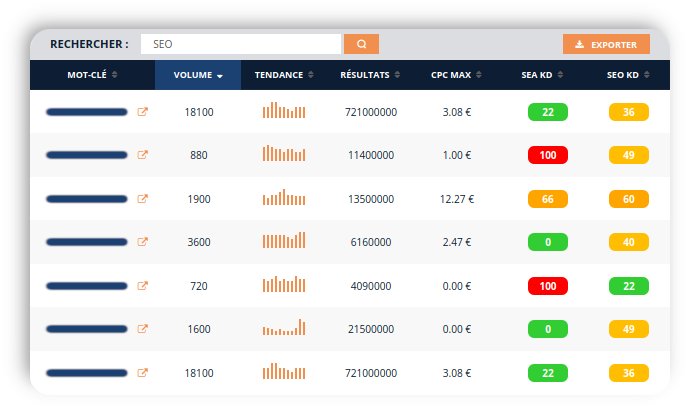Image resolution: width=700 pixels, height=420 pixels.
Task: Open external link for the 1900 volume row
Action: tap(142, 199)
